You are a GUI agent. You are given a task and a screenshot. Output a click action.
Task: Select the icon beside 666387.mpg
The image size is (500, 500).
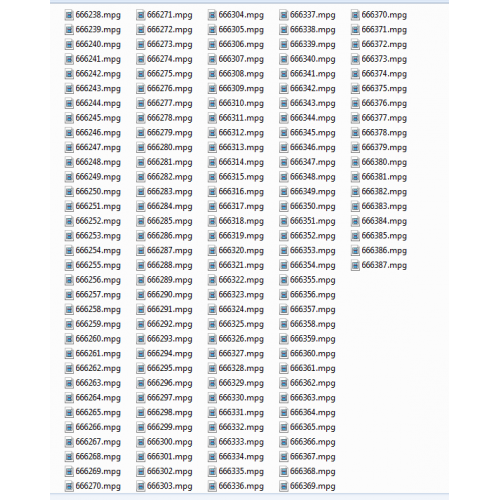pos(355,266)
